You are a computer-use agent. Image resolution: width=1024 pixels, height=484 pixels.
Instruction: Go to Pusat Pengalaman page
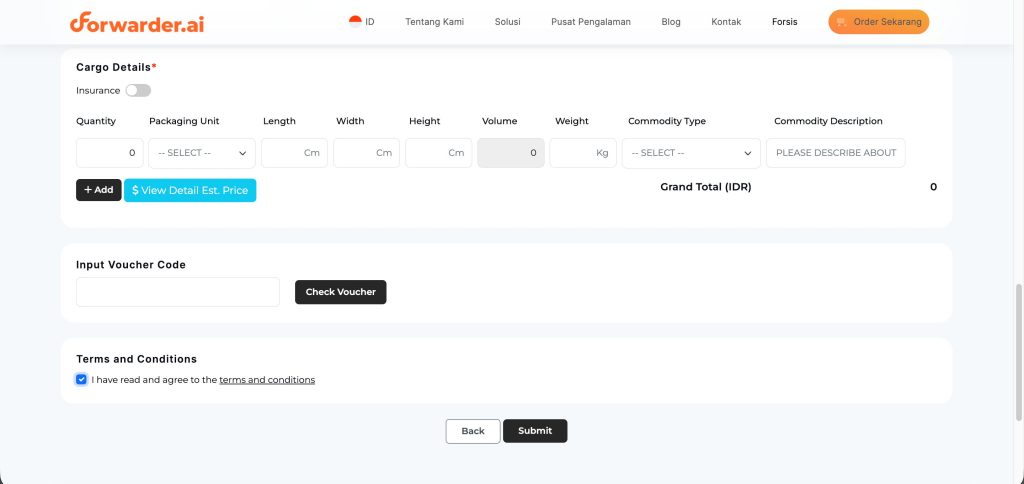coord(590,22)
